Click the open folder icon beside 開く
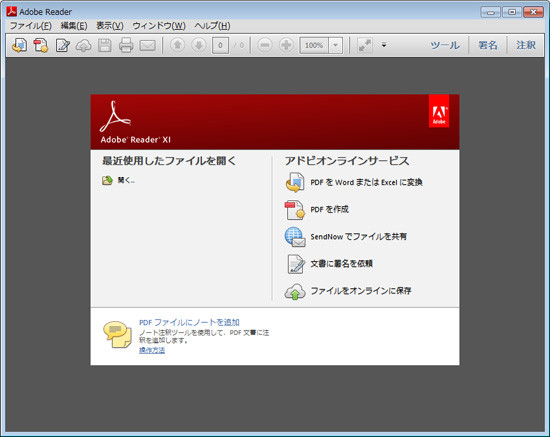Image resolution: width=550 pixels, height=437 pixels. tap(107, 180)
